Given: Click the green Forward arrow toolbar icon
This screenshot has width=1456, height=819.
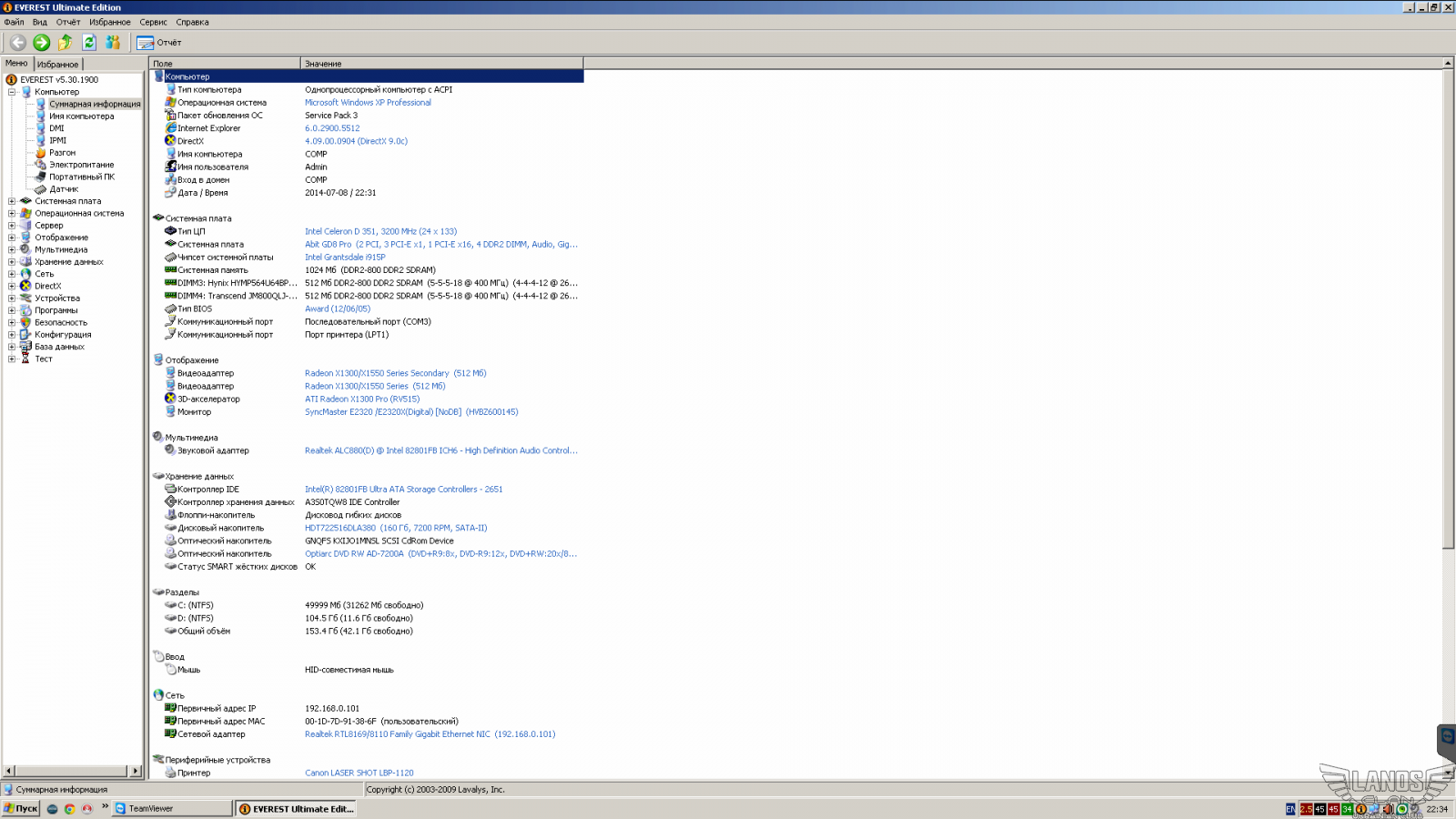Looking at the screenshot, I should [42, 43].
